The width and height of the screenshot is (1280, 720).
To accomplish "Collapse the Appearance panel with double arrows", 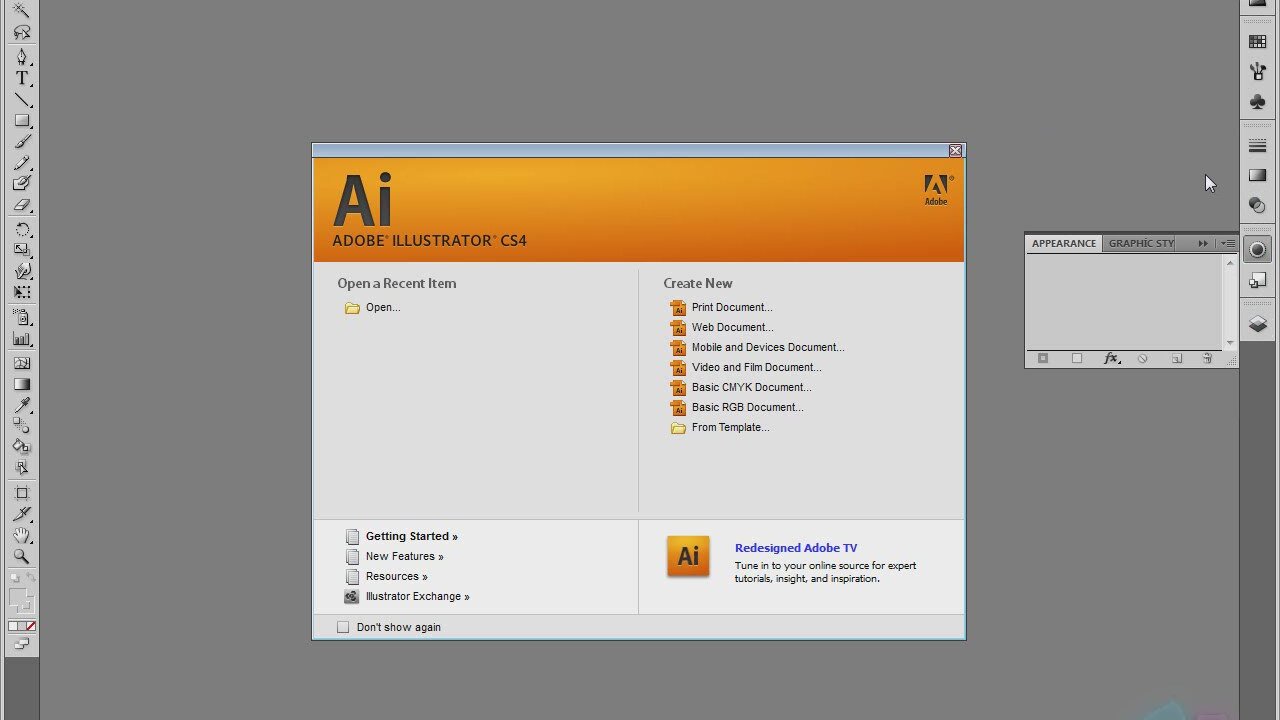I will (x=1203, y=243).
